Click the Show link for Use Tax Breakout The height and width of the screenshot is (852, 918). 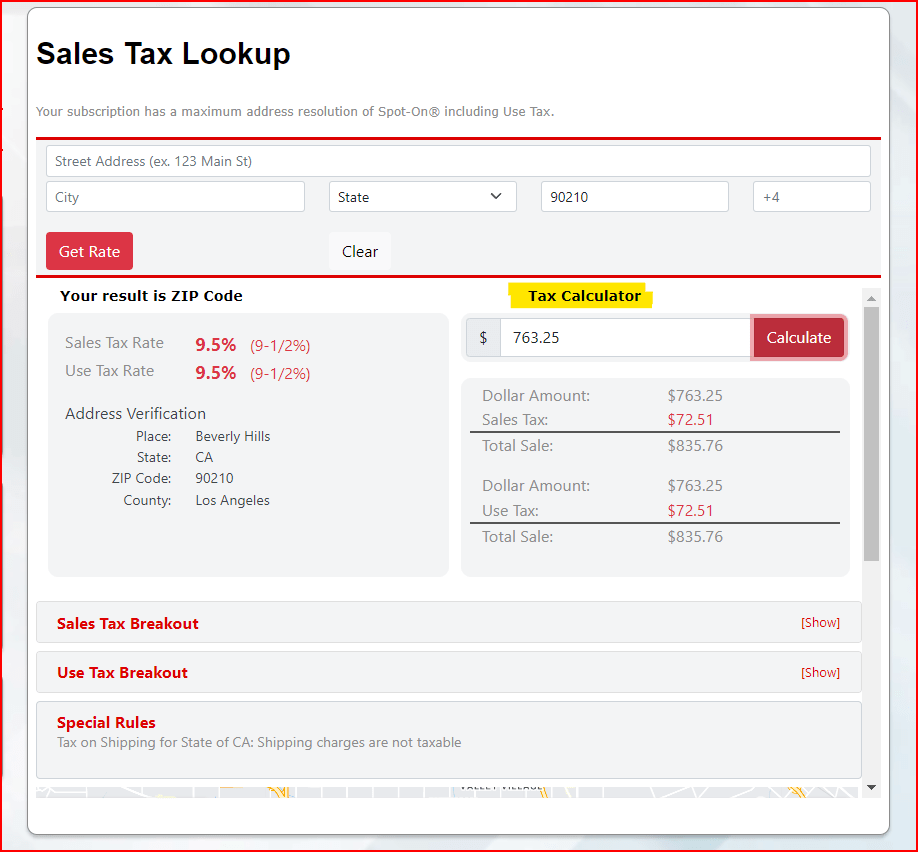point(820,672)
